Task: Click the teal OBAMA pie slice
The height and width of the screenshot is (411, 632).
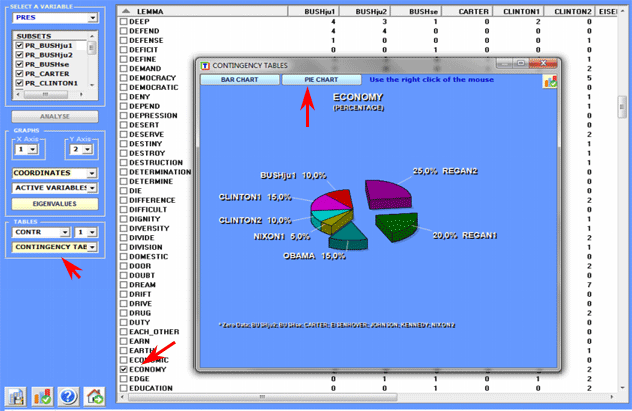Action: (350, 236)
